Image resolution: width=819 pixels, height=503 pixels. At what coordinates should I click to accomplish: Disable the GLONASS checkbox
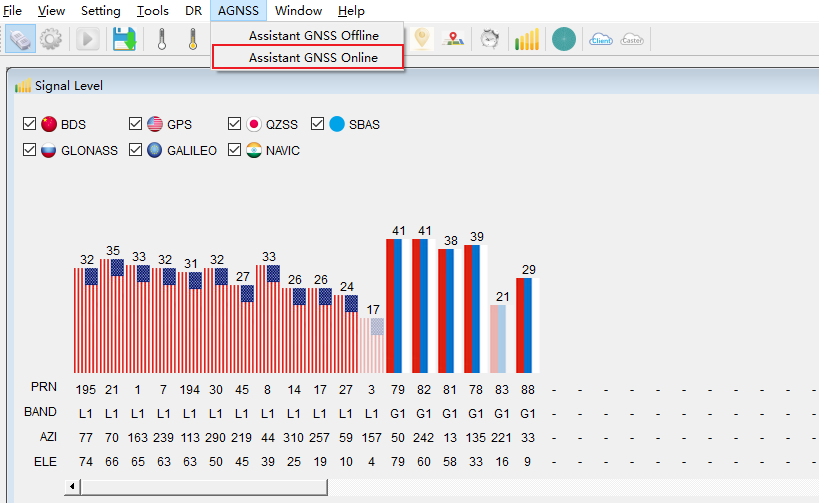coord(29,150)
